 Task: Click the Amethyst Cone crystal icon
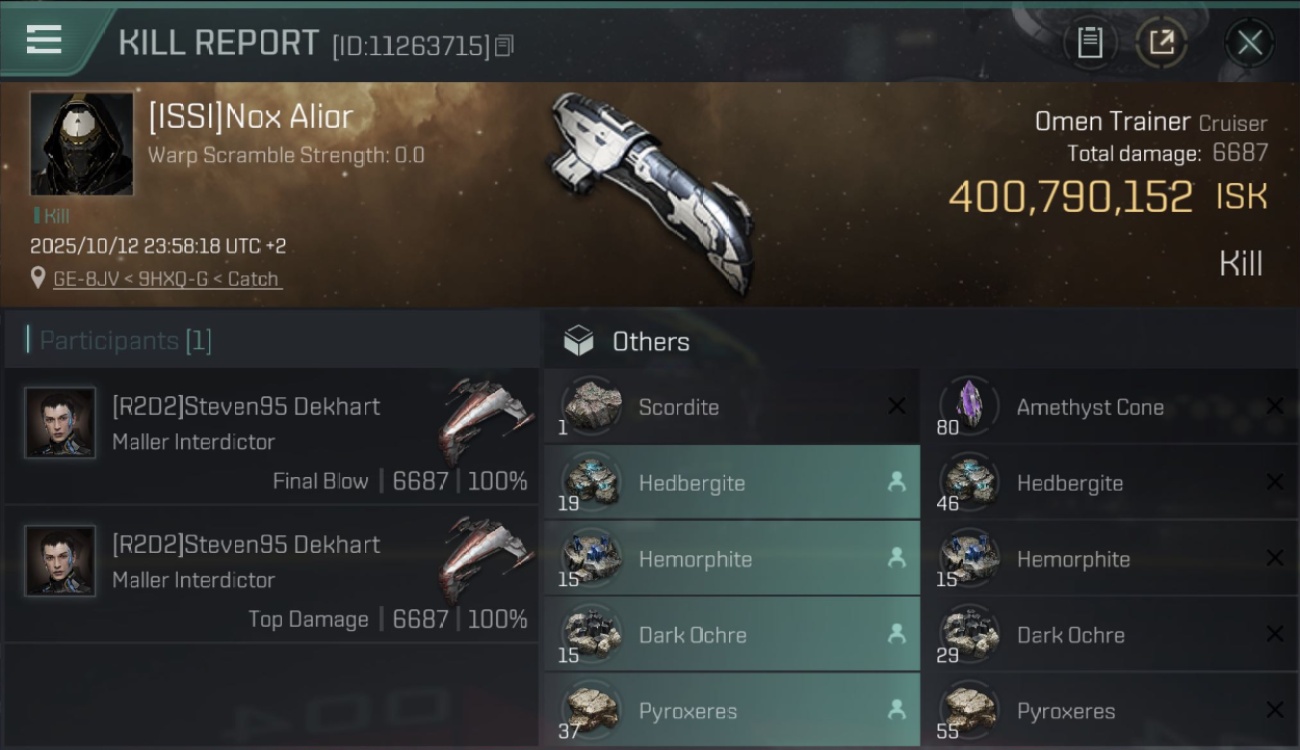click(969, 406)
